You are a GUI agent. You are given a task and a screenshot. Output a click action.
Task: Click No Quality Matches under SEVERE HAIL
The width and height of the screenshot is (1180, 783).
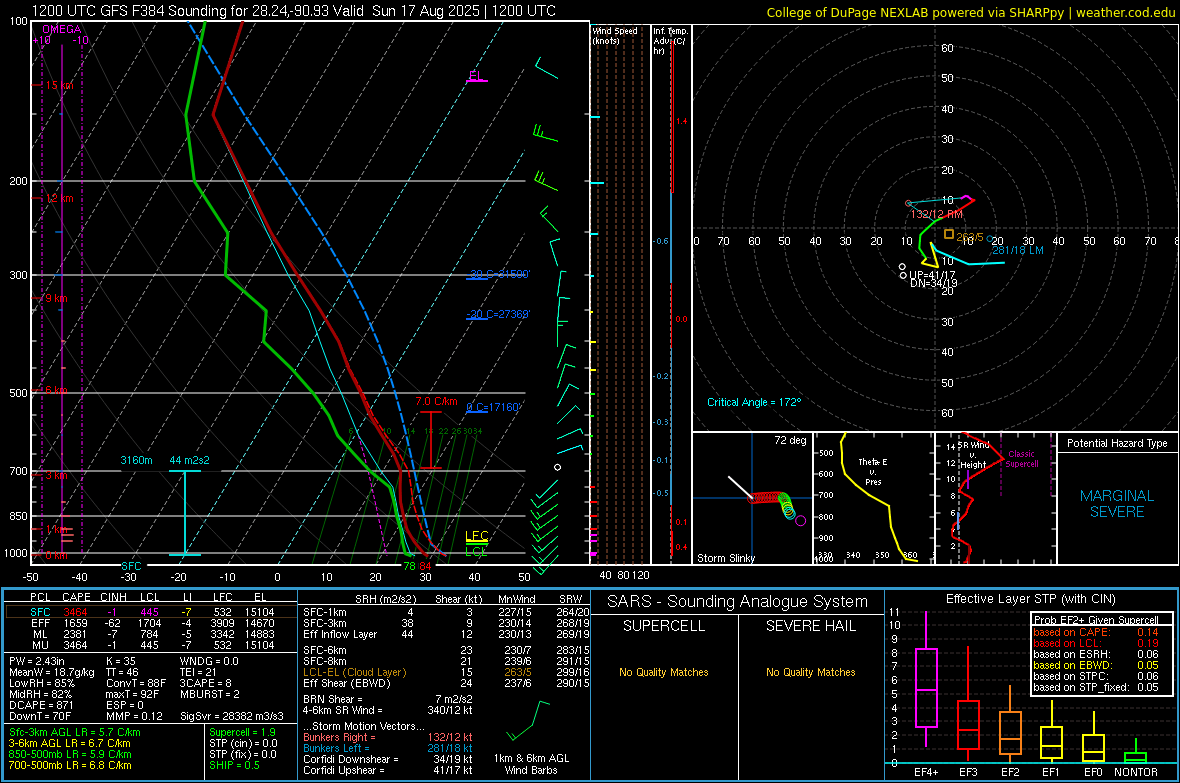point(810,672)
